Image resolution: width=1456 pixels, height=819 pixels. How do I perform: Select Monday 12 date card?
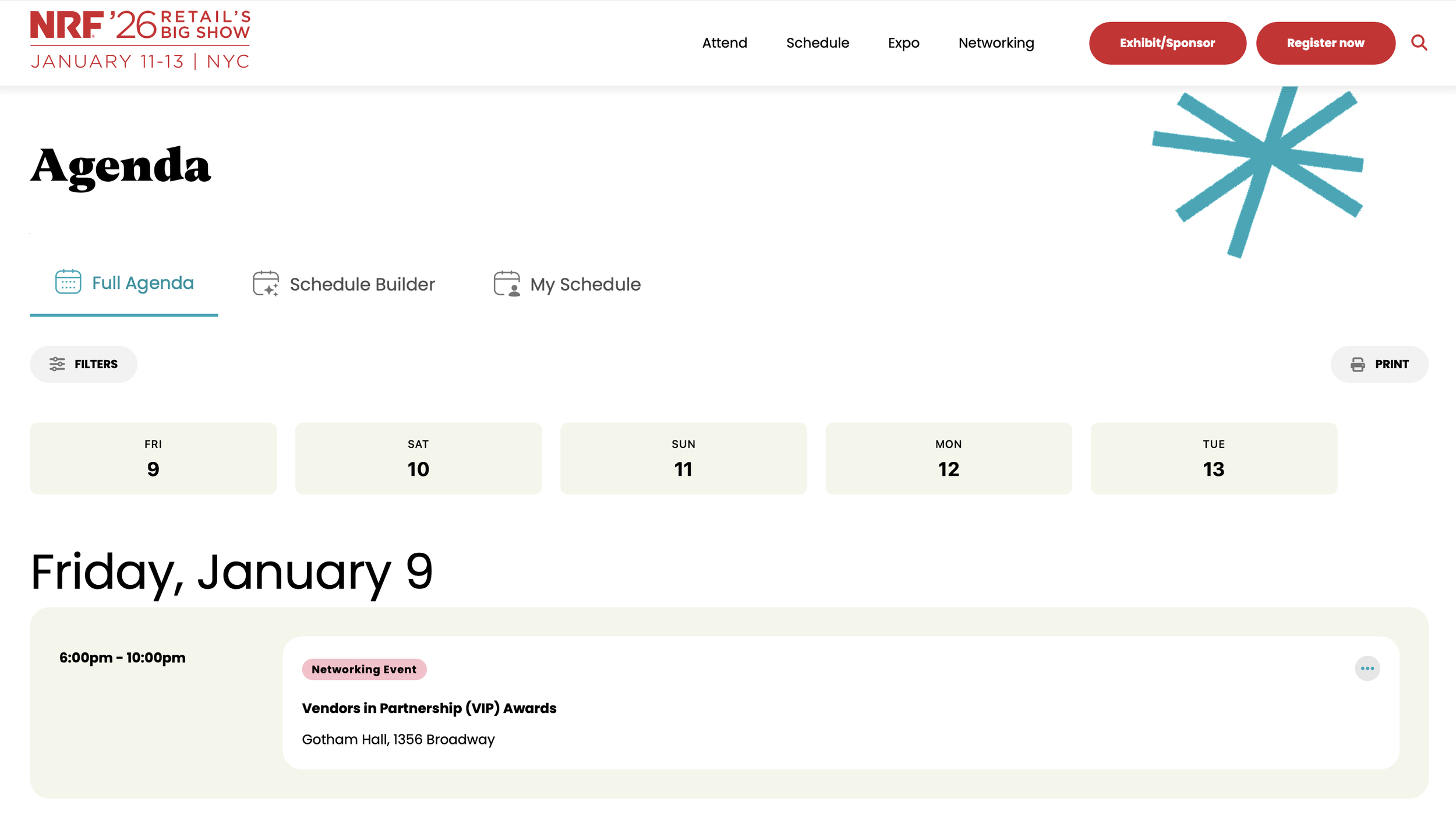pos(948,458)
